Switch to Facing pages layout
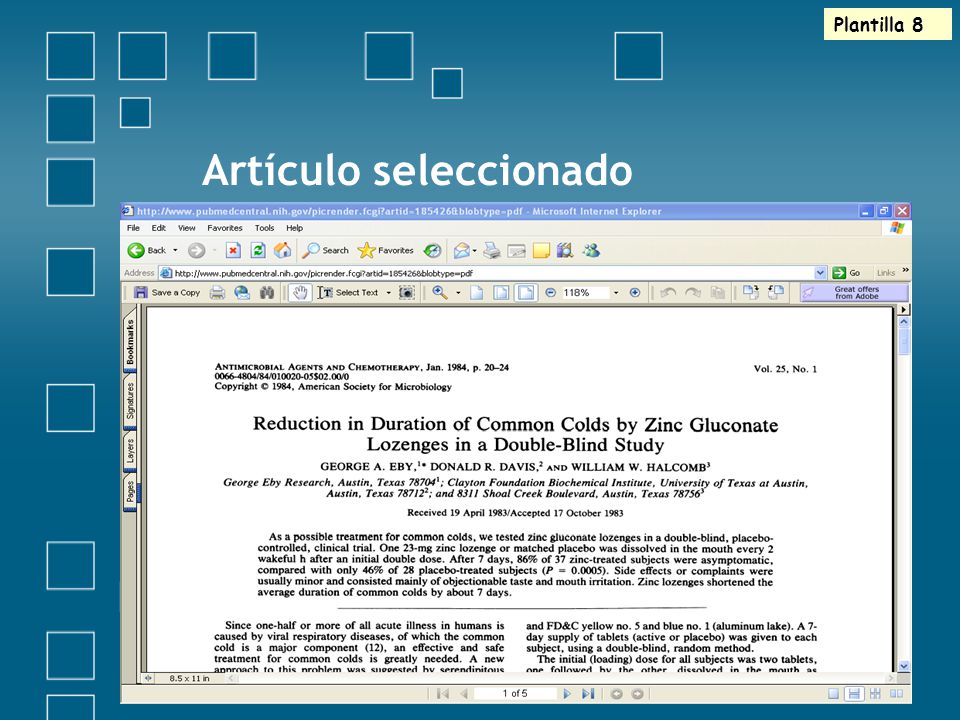The width and height of the screenshot is (960, 720). click(896, 694)
